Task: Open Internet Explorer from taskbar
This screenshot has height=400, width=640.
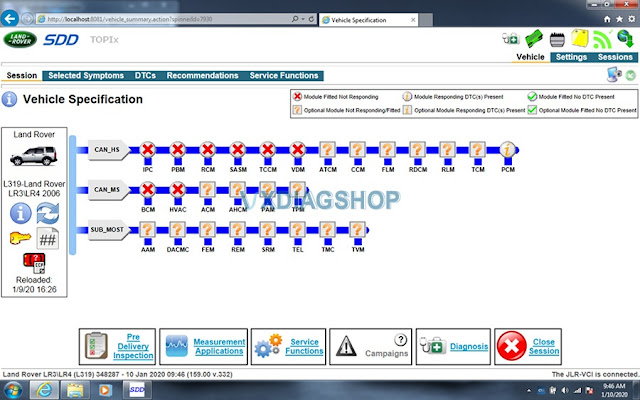Action: (44, 390)
